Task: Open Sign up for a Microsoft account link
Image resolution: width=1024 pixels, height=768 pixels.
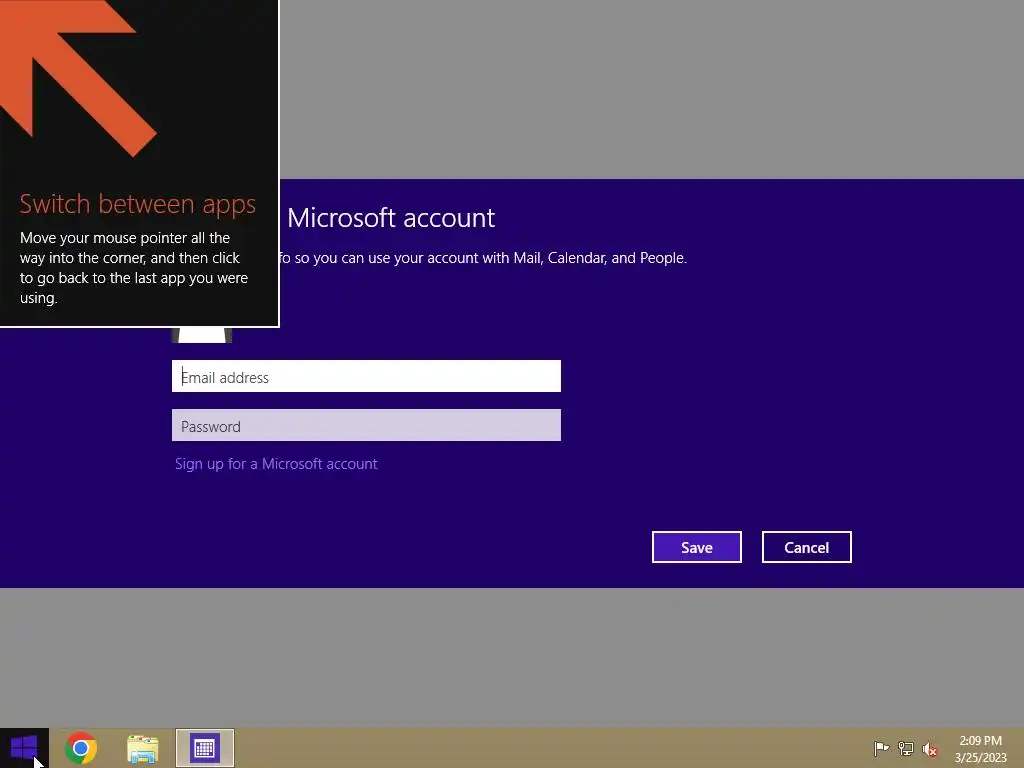Action: [276, 464]
